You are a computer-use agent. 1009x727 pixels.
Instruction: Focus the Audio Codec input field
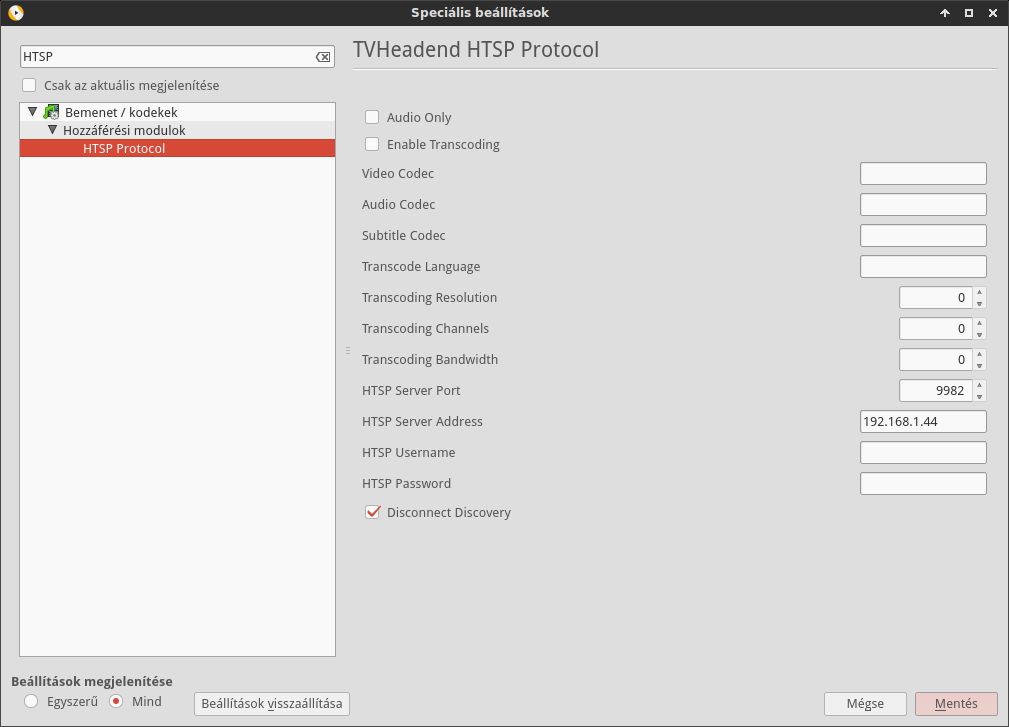coord(923,205)
